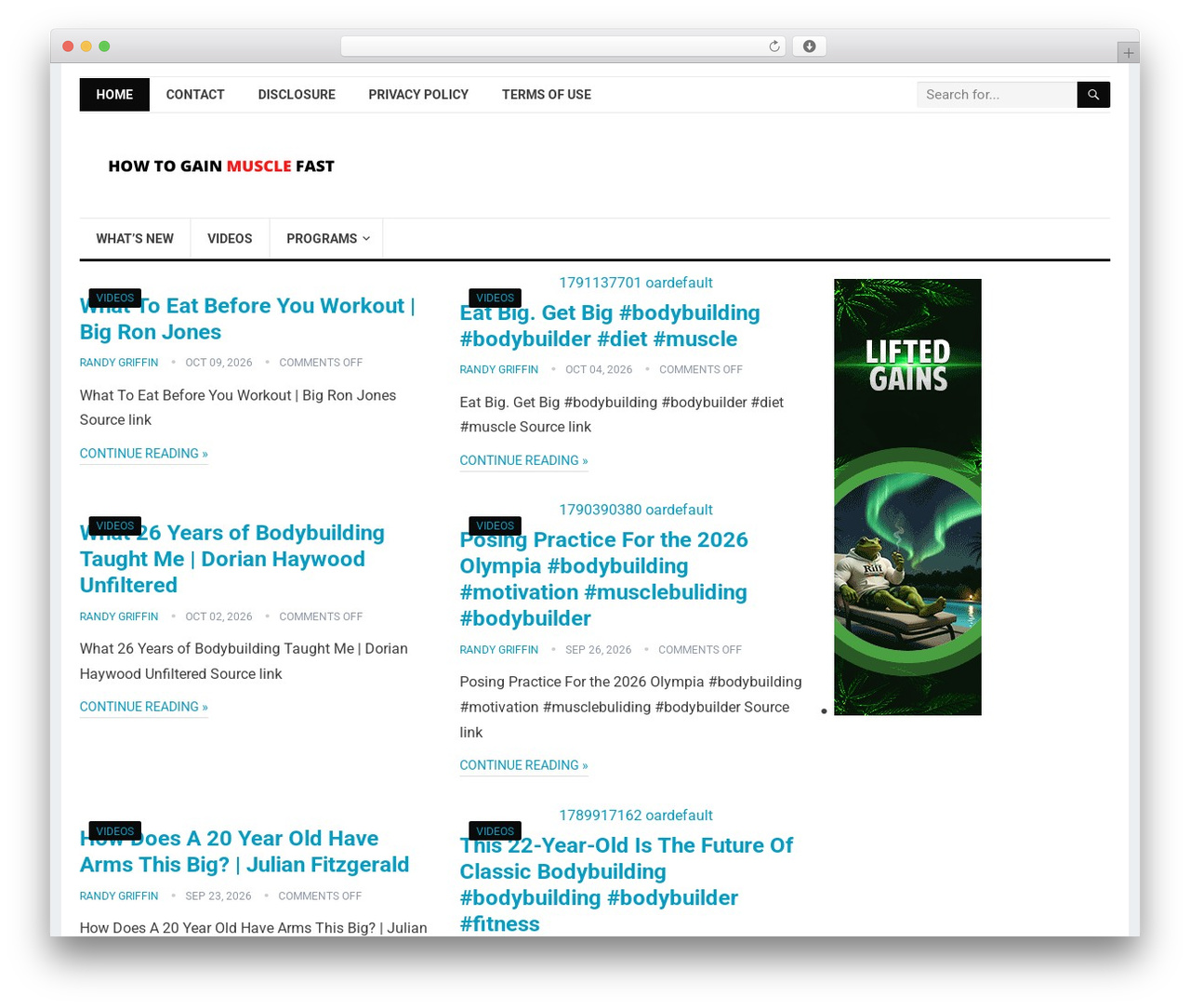This screenshot has width=1190, height=1008.
Task: Open author Randy Griffin on Oct 09 post
Action: (x=119, y=363)
